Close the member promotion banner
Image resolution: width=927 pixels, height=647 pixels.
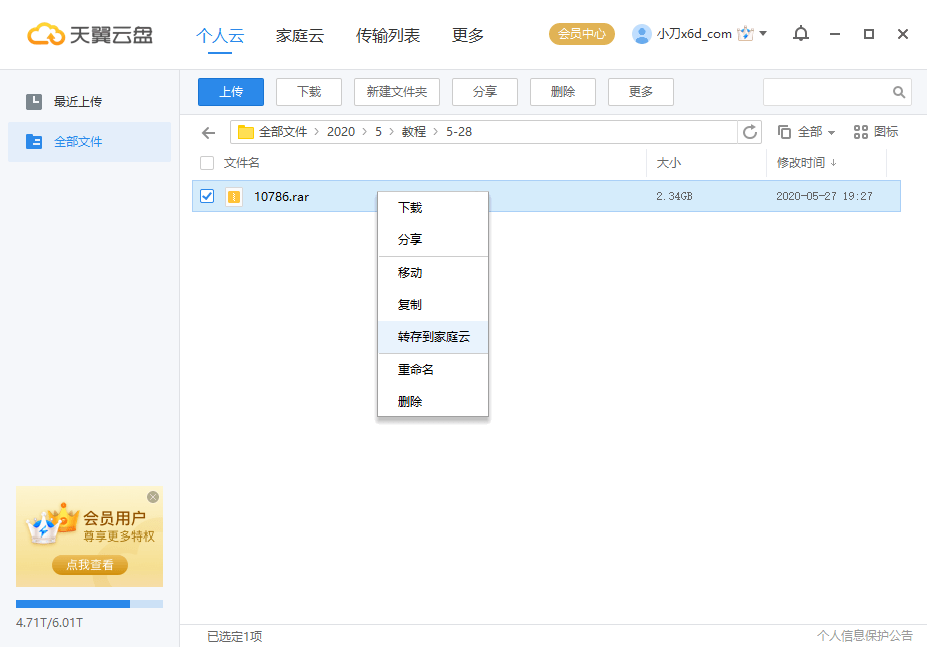153,497
